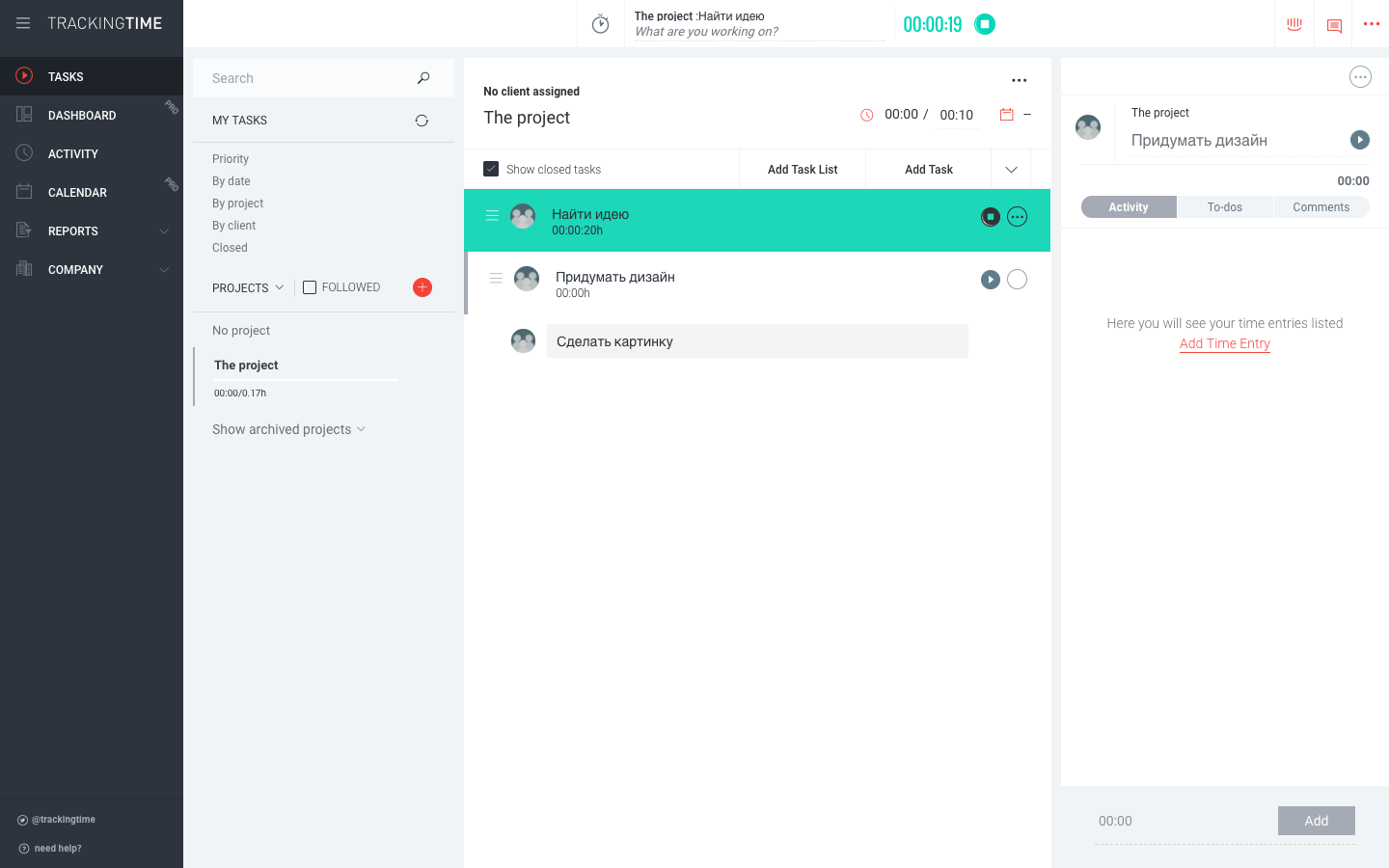Viewport: 1389px width, 868px height.
Task: Toggle the Followed checkbox
Action: 310,287
